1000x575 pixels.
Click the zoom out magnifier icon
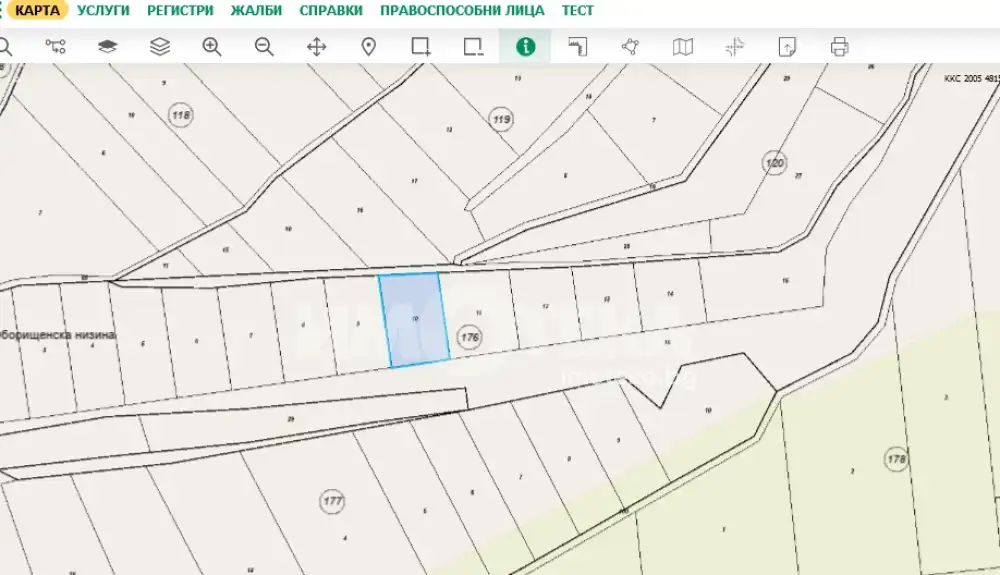tap(264, 46)
